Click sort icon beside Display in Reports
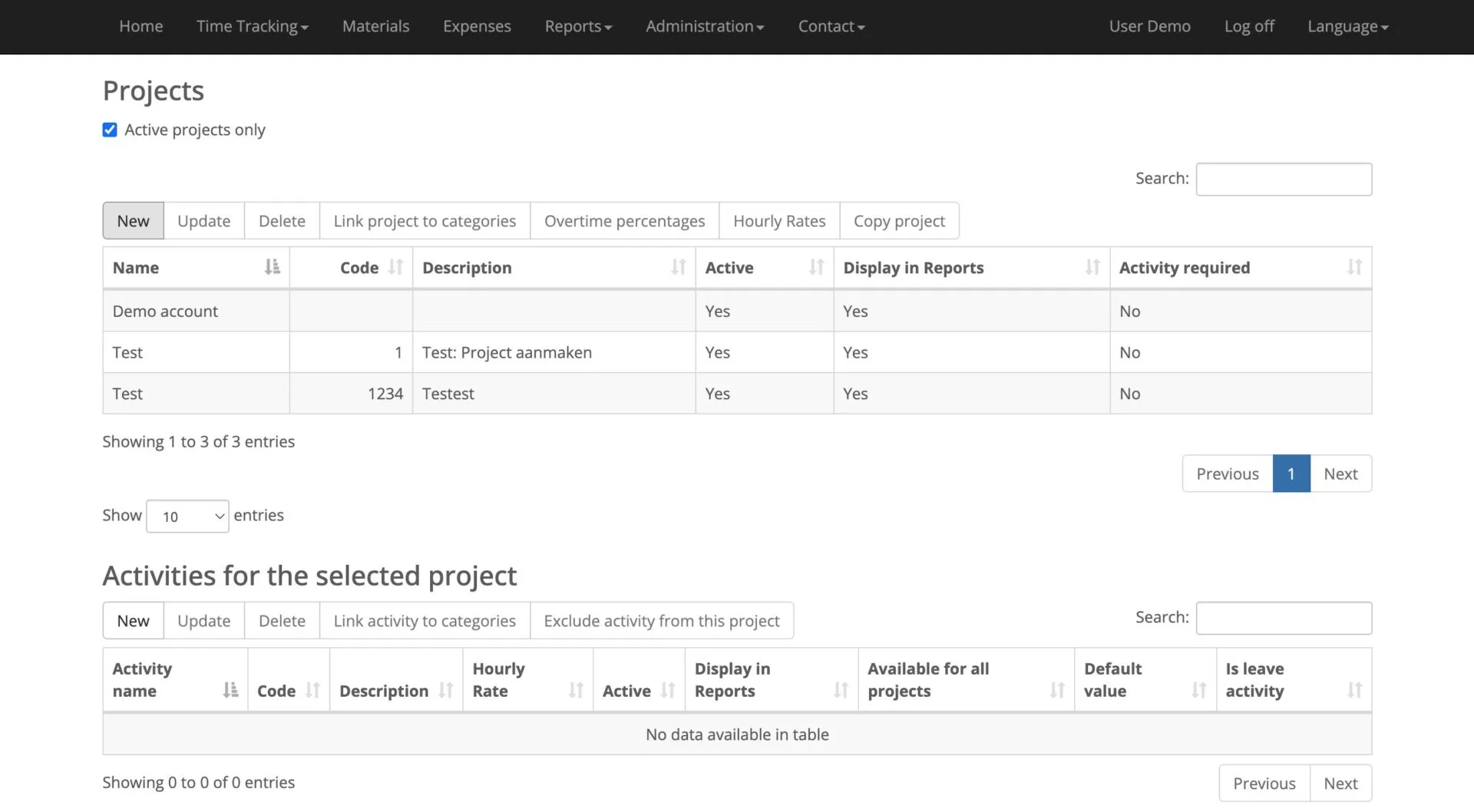Screen dimensions: 1474x812 1092,267
